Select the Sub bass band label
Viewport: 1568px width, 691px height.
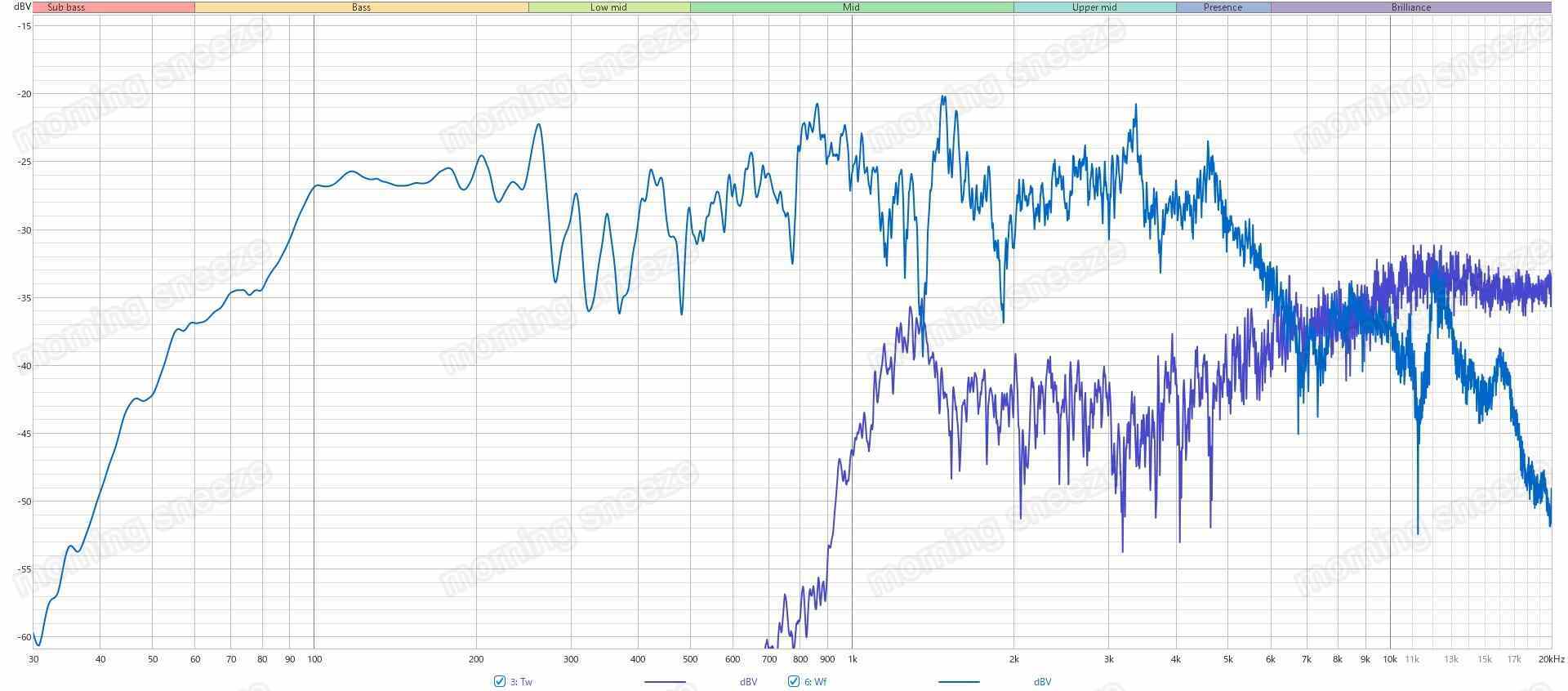[x=66, y=7]
